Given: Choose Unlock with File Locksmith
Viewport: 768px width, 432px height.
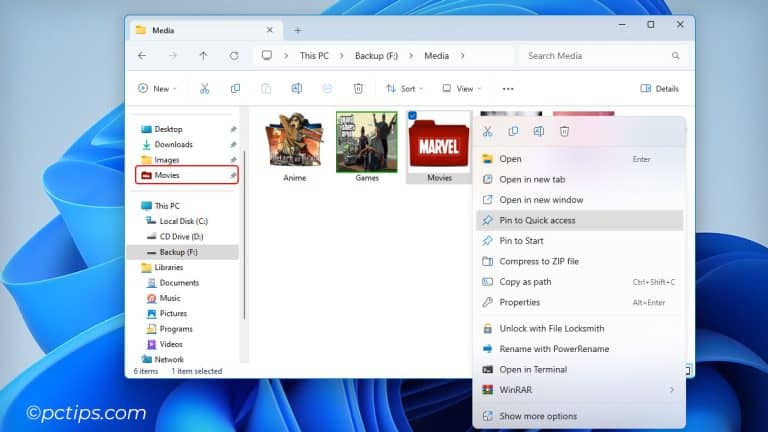Looking at the screenshot, I should point(579,329).
